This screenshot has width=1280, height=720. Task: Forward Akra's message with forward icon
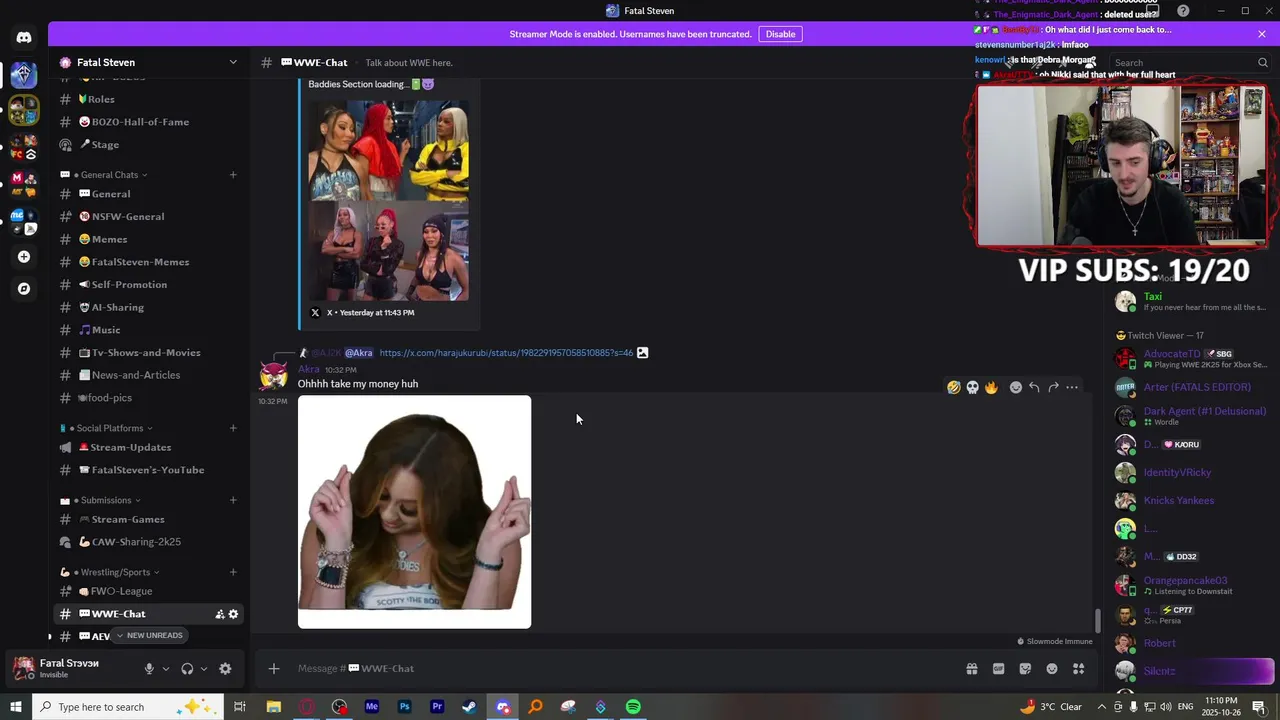pyautogui.click(x=1053, y=387)
